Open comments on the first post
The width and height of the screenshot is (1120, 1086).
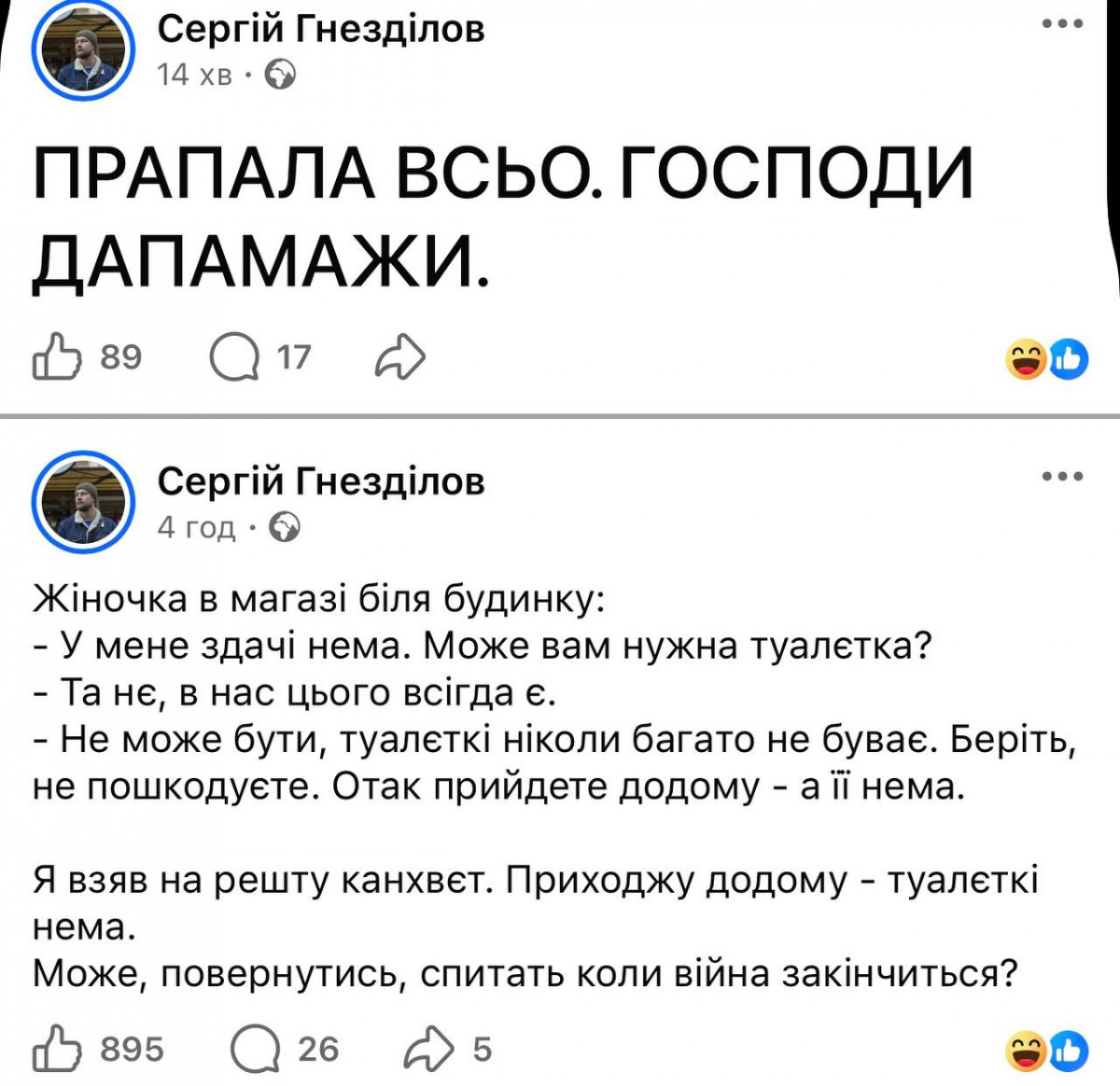click(234, 357)
